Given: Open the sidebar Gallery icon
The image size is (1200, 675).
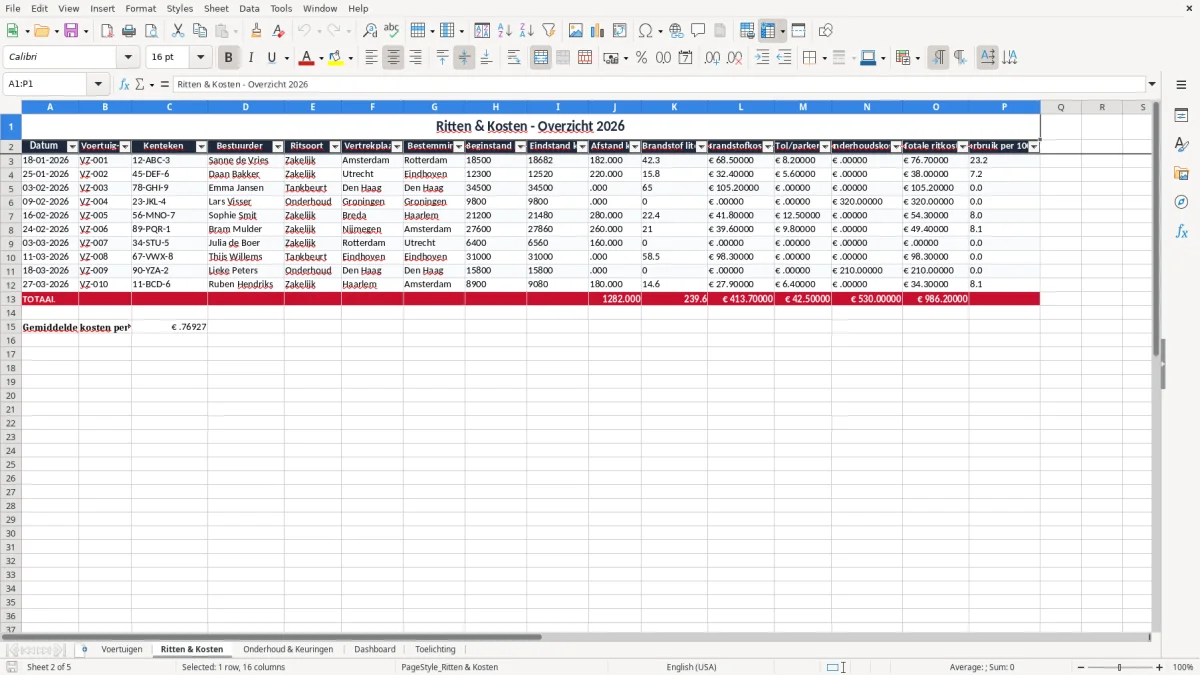Looking at the screenshot, I should [x=1181, y=174].
